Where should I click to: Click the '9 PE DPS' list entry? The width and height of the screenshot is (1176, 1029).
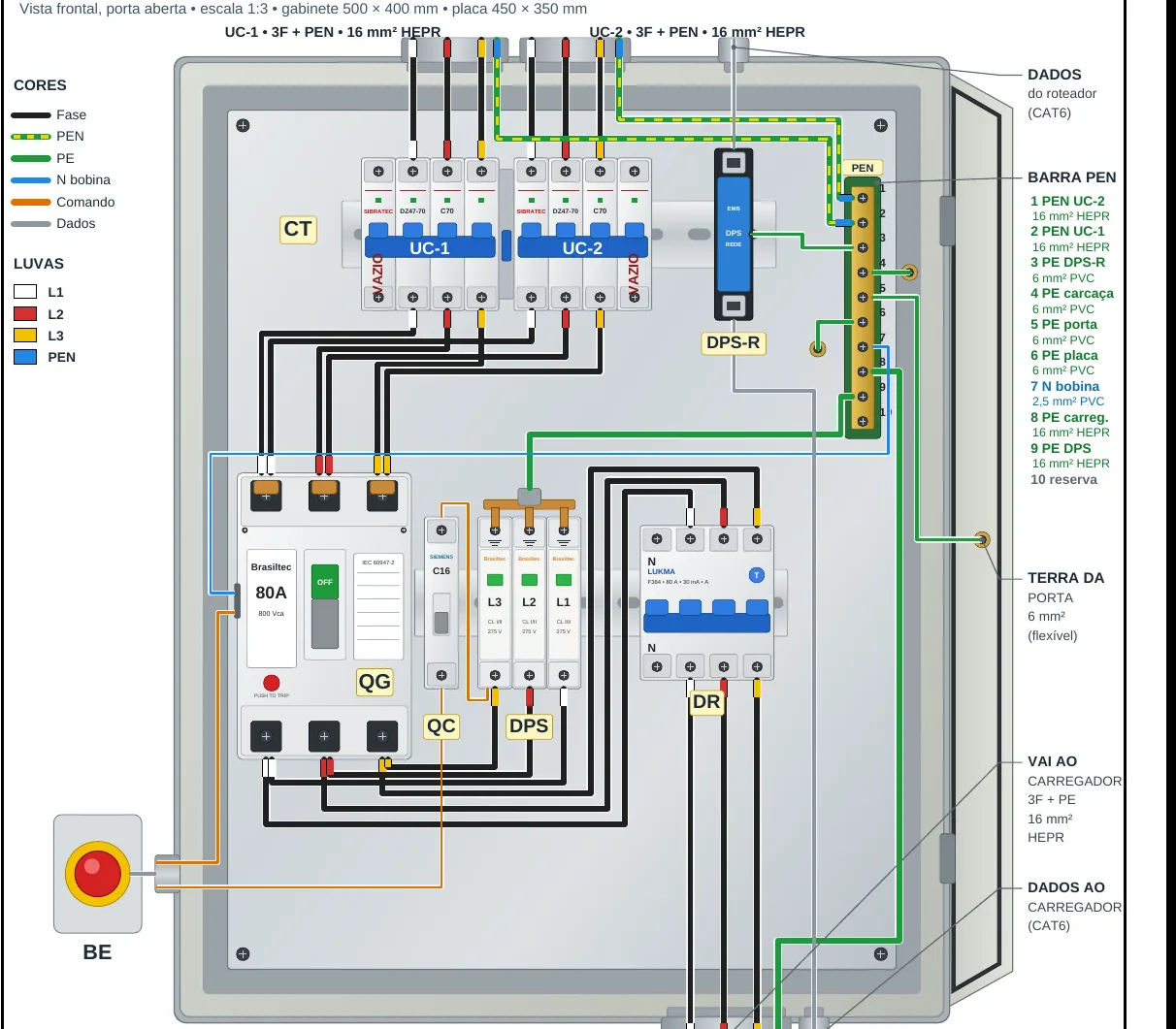[x=1061, y=449]
